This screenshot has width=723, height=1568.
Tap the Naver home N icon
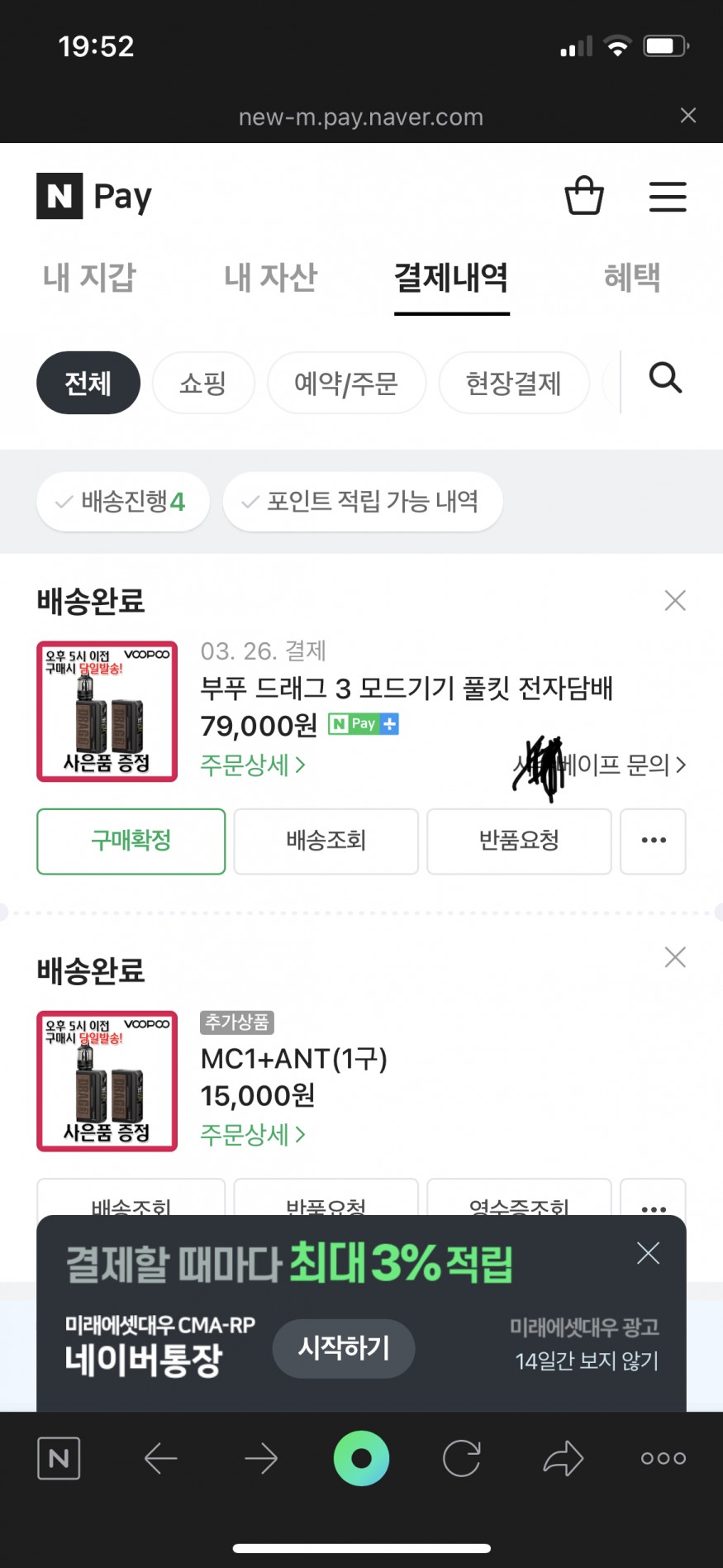(59, 1458)
